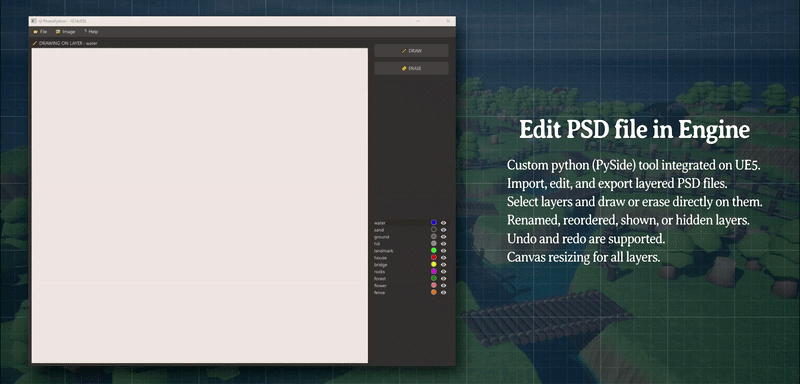Click the dark swatch of sand layer
This screenshot has width=800, height=384.
point(434,230)
